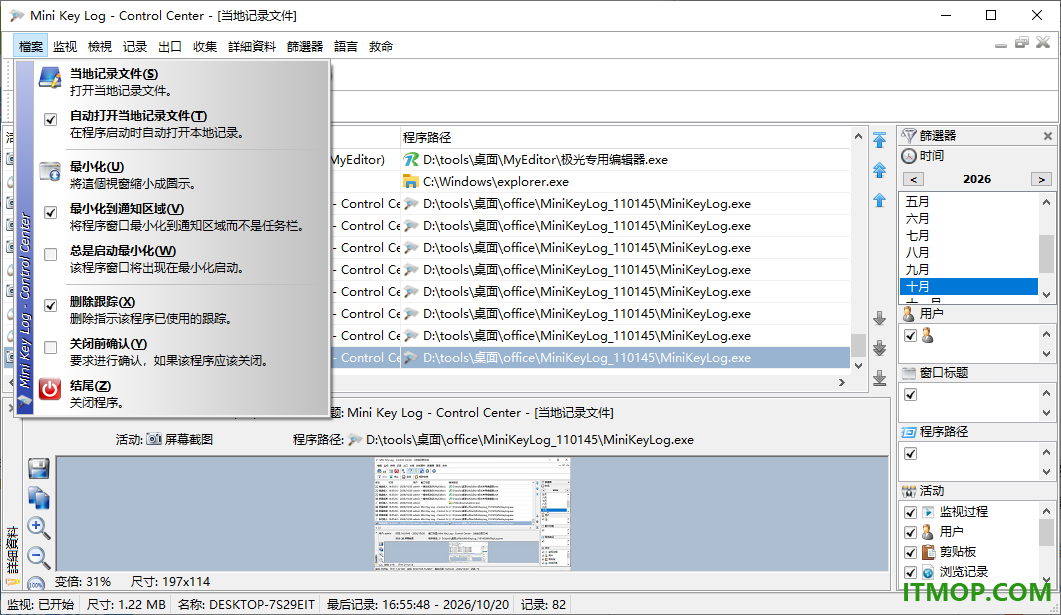The height and width of the screenshot is (615, 1061).
Task: Jump to last record with bottom arrow
Action: point(880,378)
